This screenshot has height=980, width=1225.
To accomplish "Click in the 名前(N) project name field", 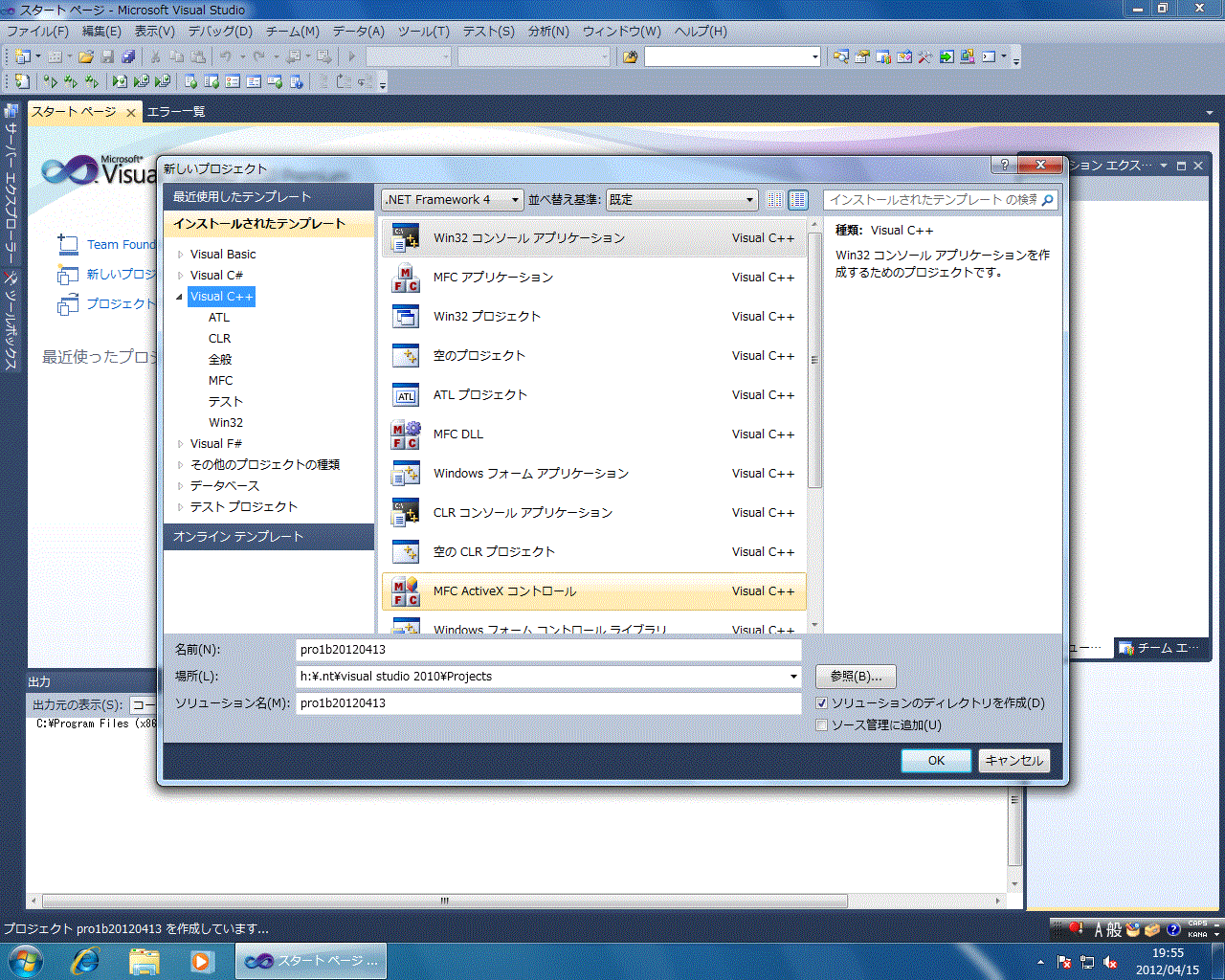I will (x=548, y=650).
